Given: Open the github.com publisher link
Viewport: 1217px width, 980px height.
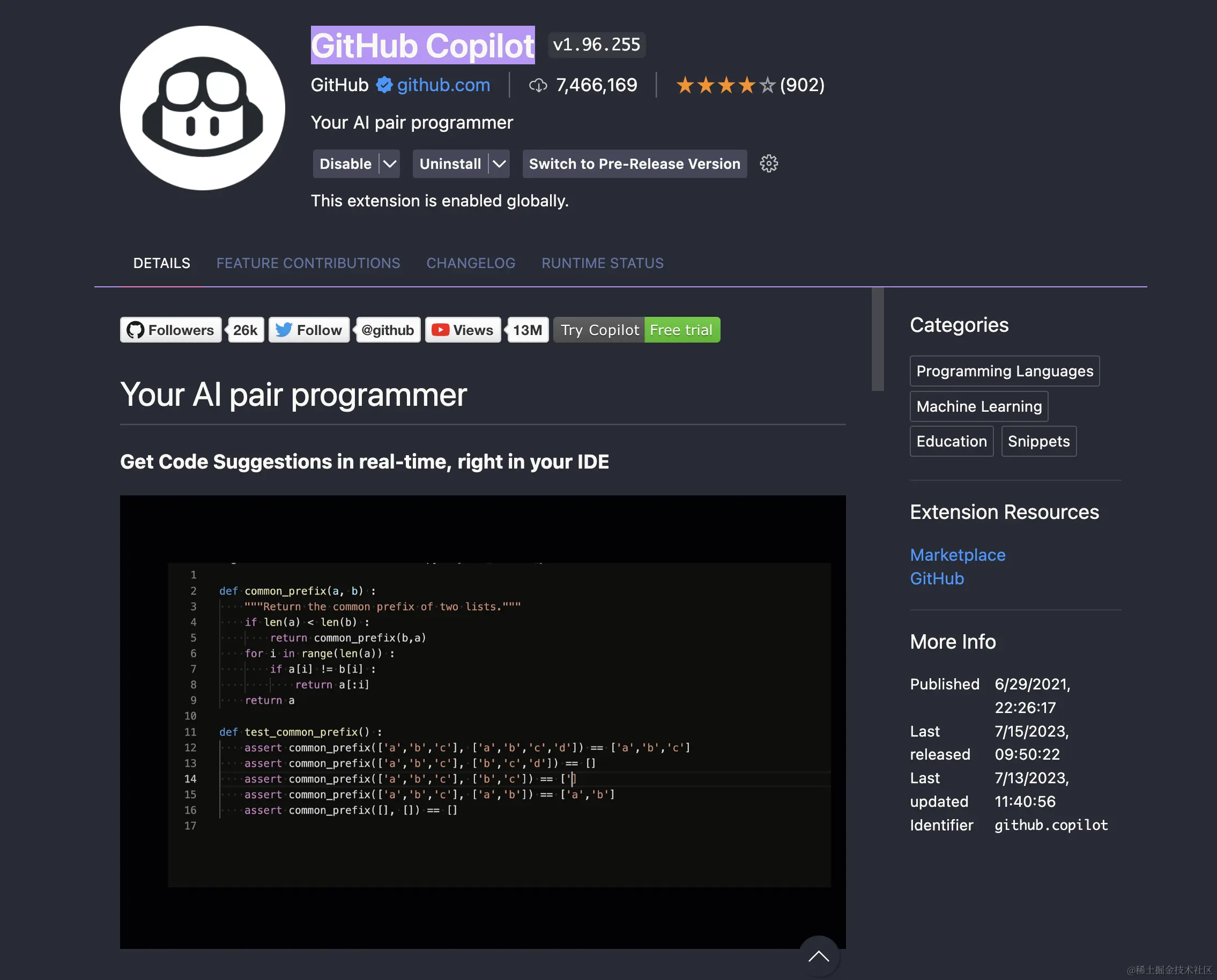Looking at the screenshot, I should 443,85.
